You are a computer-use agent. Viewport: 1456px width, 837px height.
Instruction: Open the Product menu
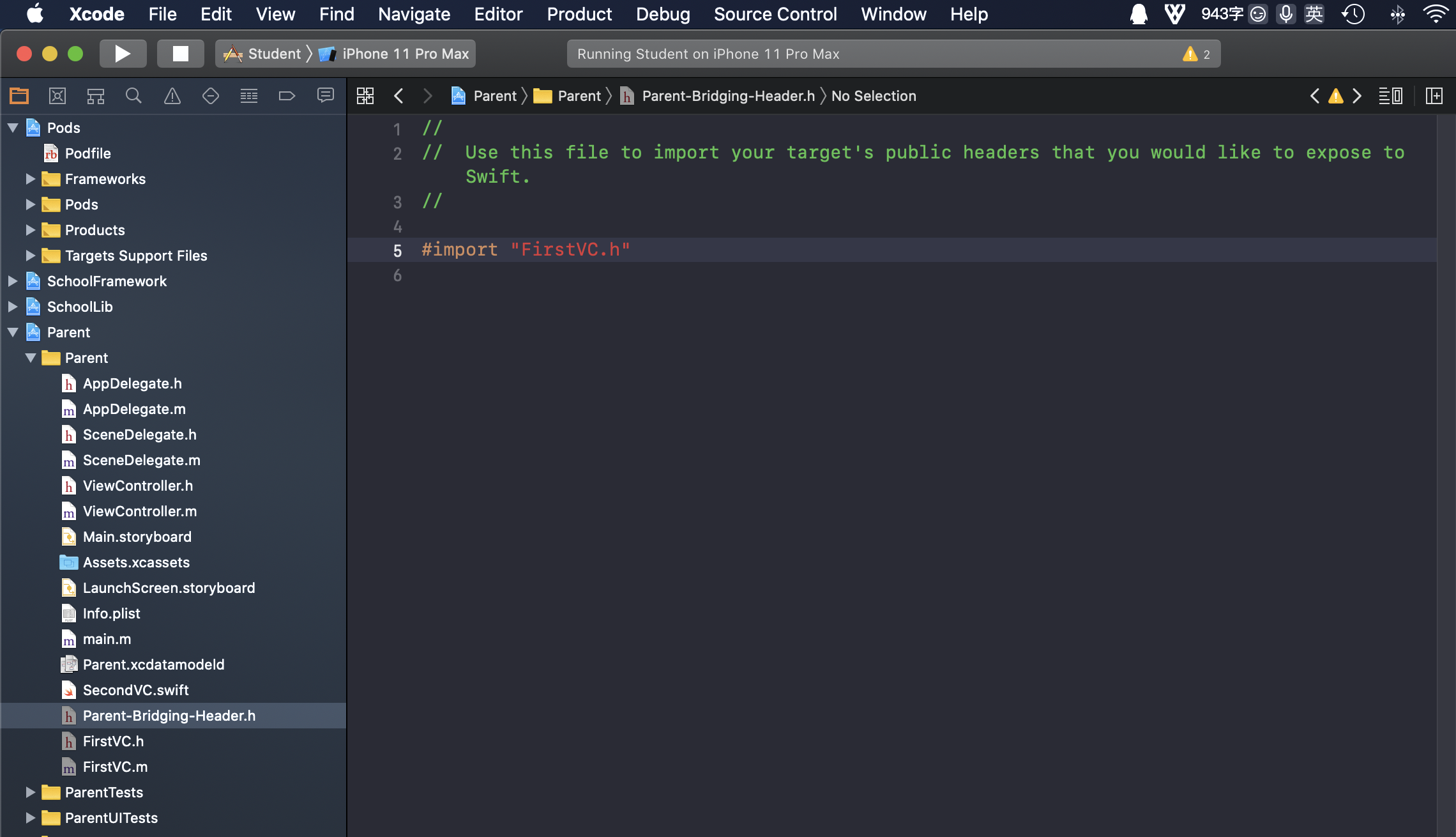click(x=579, y=14)
